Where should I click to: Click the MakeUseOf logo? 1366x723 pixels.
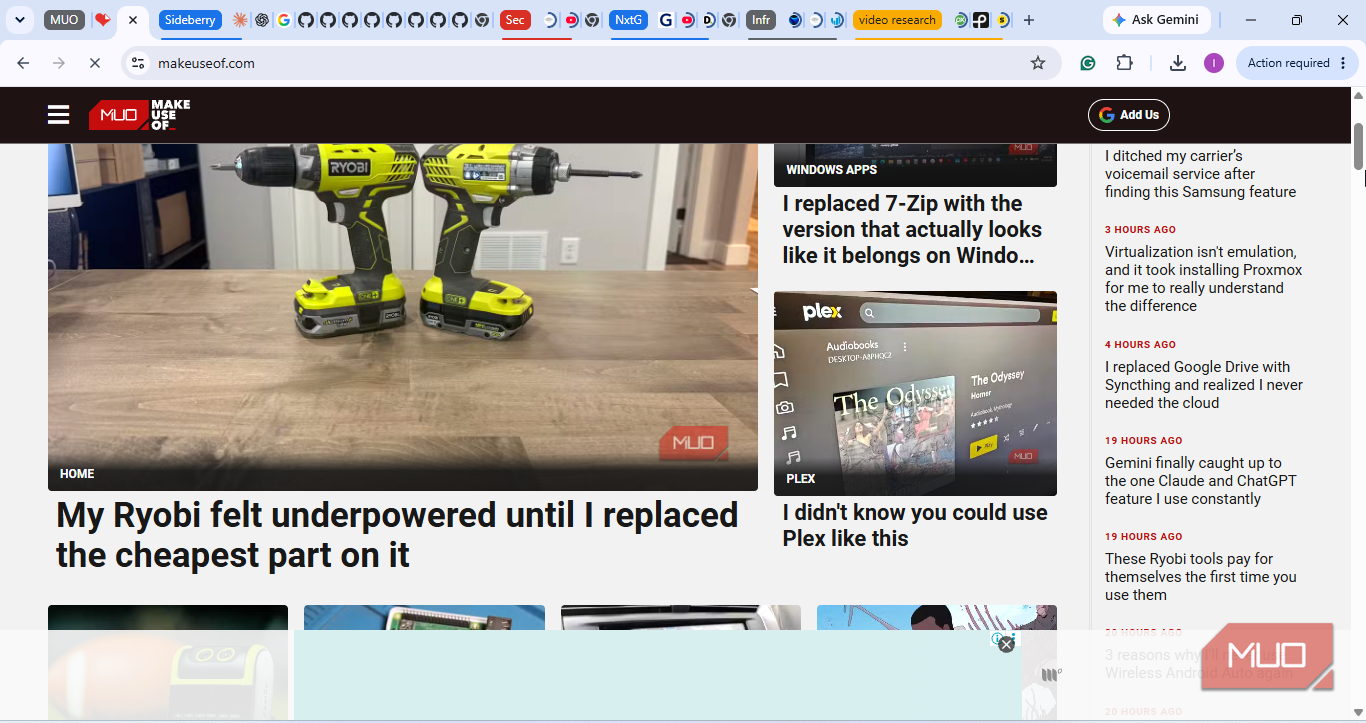(139, 115)
